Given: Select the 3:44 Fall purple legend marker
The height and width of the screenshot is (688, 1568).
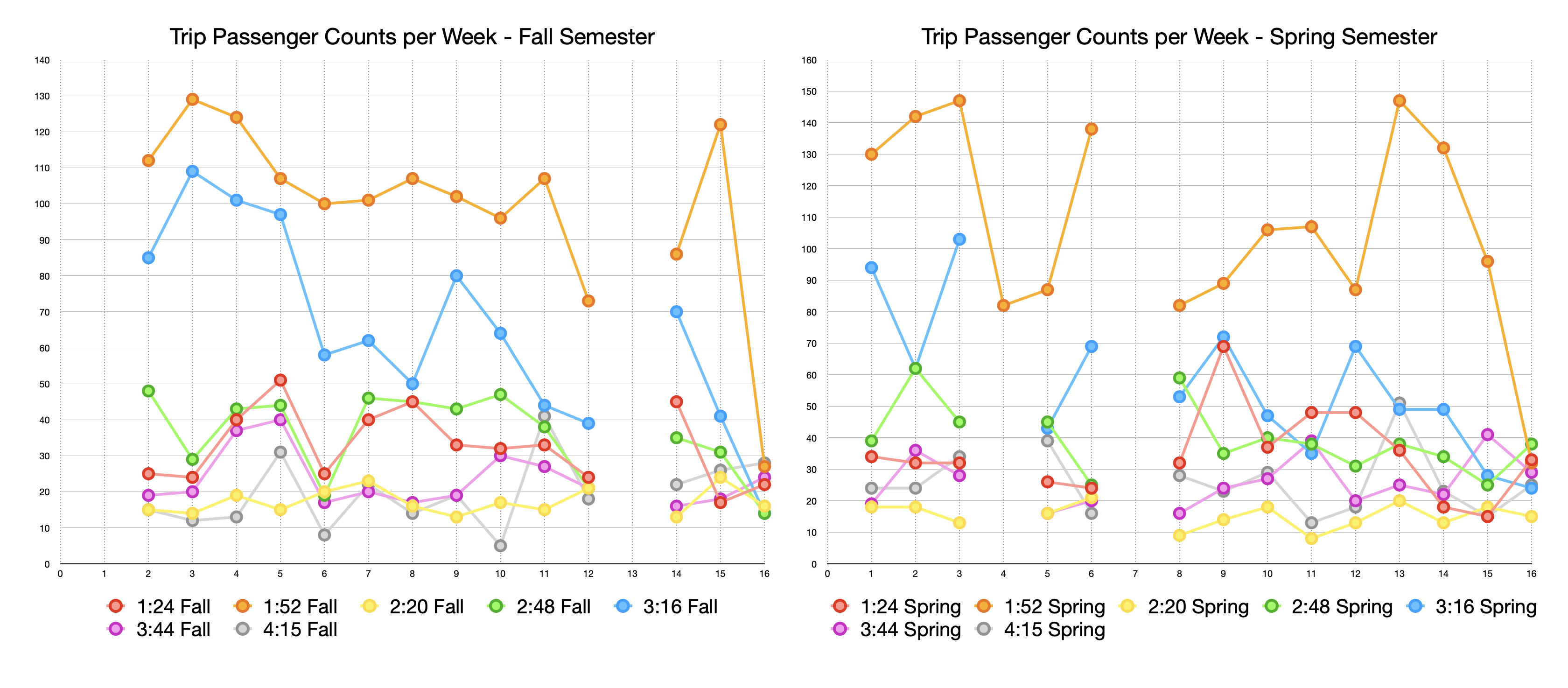Looking at the screenshot, I should click(x=116, y=629).
